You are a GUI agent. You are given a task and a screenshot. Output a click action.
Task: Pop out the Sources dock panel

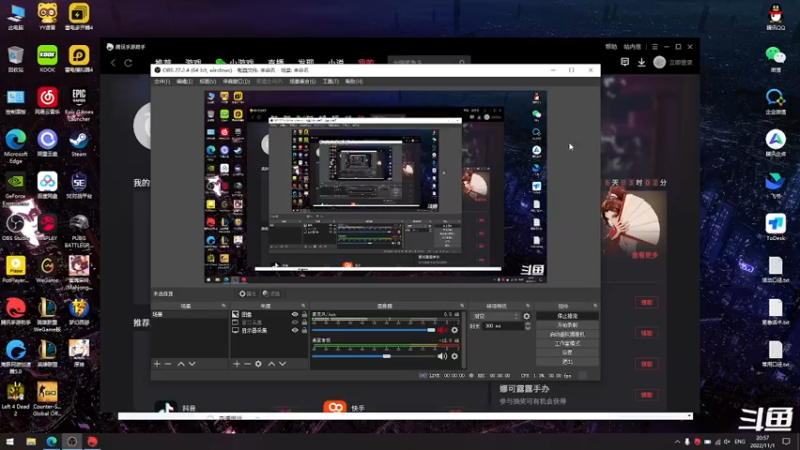pyautogui.click(x=303, y=306)
